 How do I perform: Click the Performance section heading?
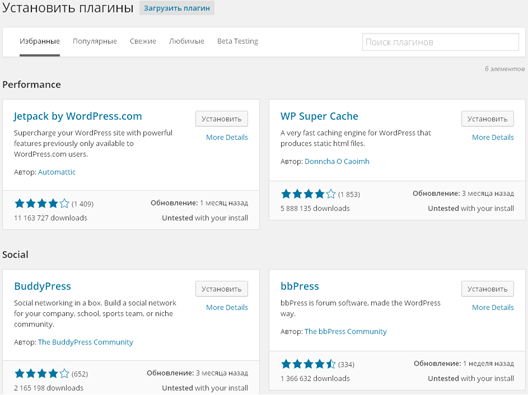coord(32,85)
